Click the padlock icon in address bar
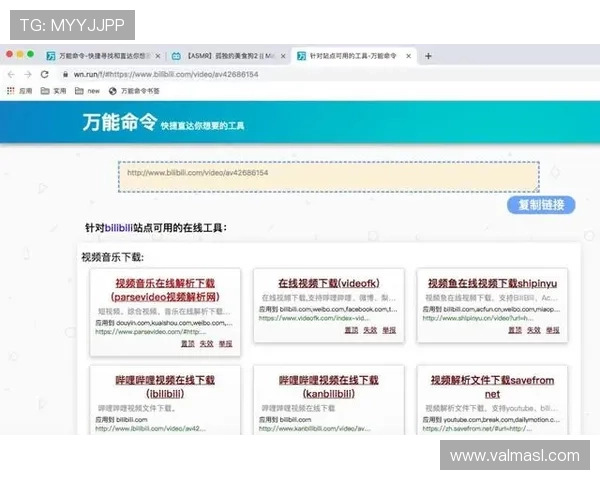This screenshot has height=480, width=600. tap(65, 74)
